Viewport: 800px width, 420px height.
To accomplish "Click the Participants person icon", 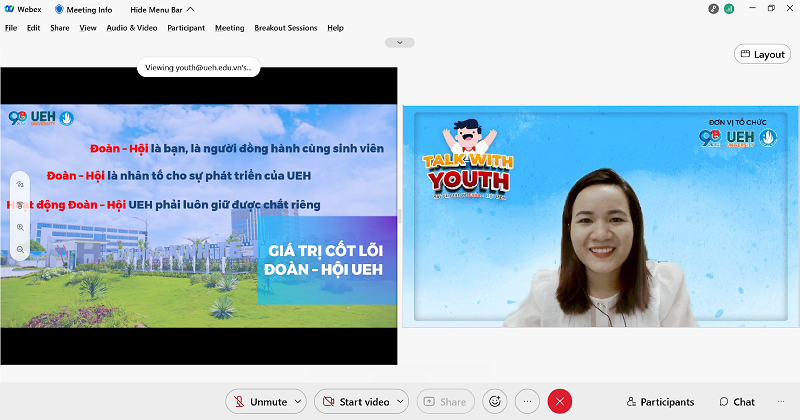I will pos(632,402).
